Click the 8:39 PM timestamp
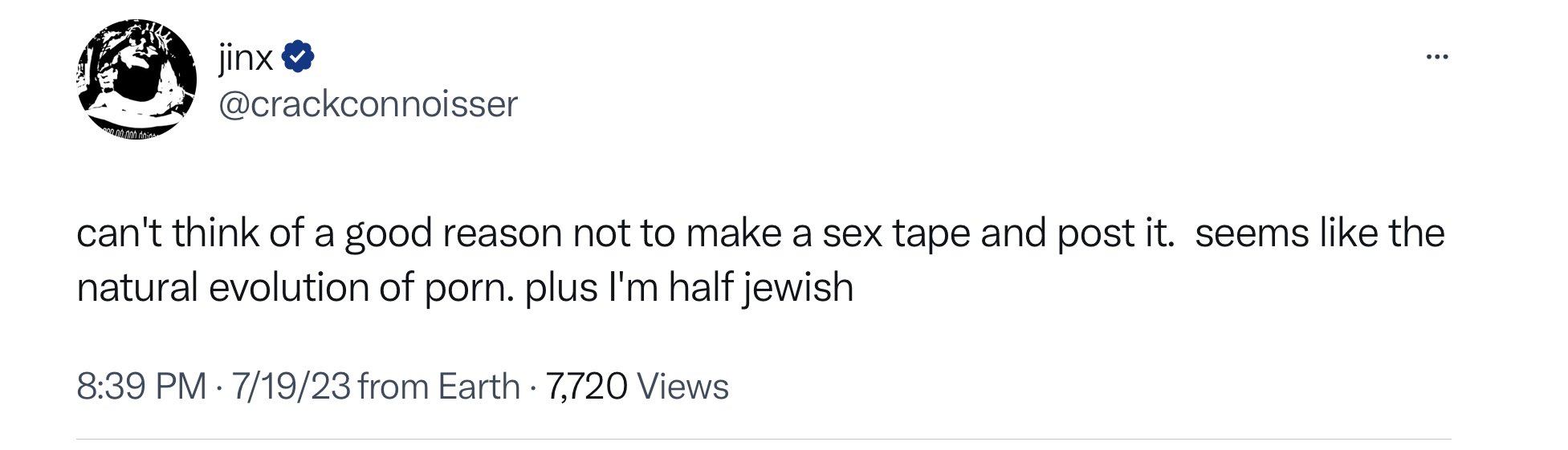The image size is (1568, 450). point(141,387)
